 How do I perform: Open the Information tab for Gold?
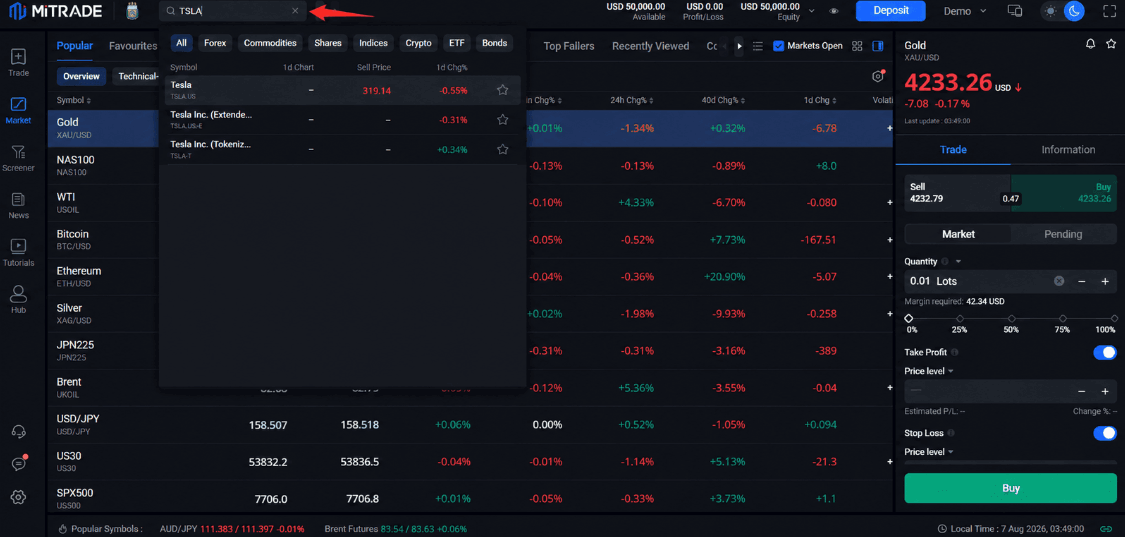[x=1068, y=149]
